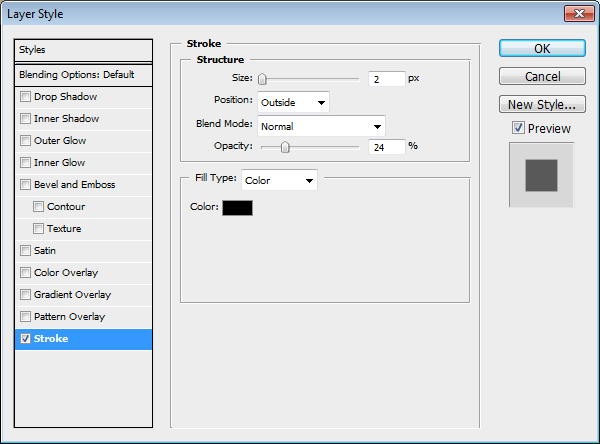This screenshot has height=444, width=600.
Task: Check the Inner Glow checkbox
Action: pyautogui.click(x=25, y=163)
